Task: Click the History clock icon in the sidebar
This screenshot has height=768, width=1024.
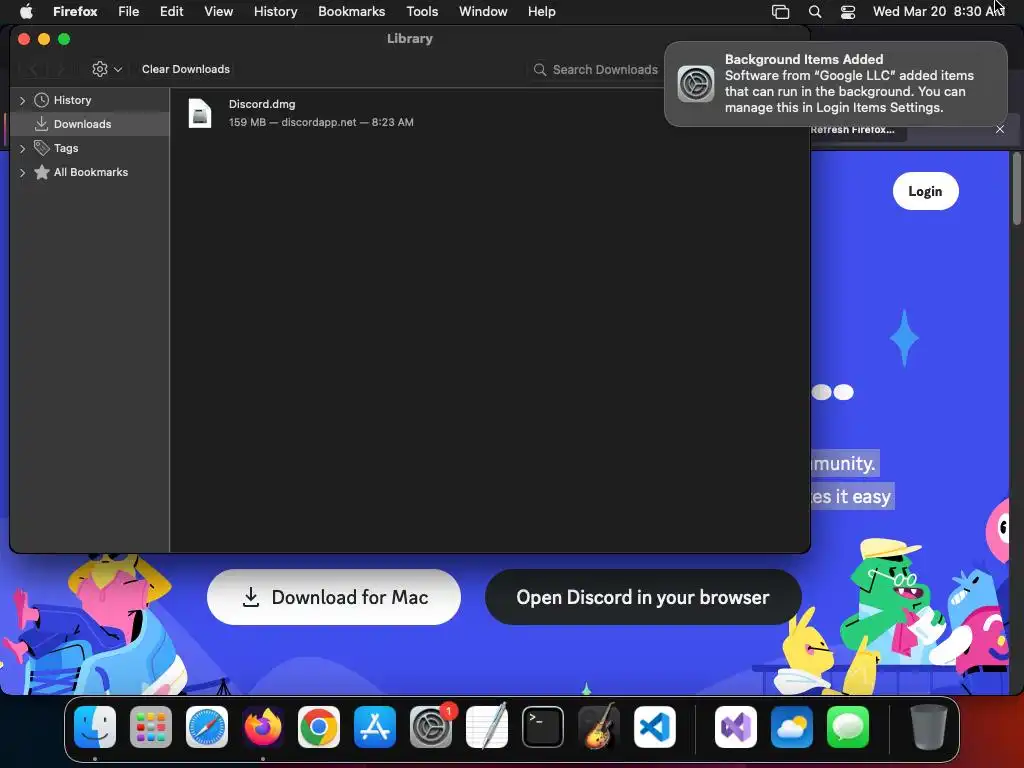Action: (x=41, y=100)
